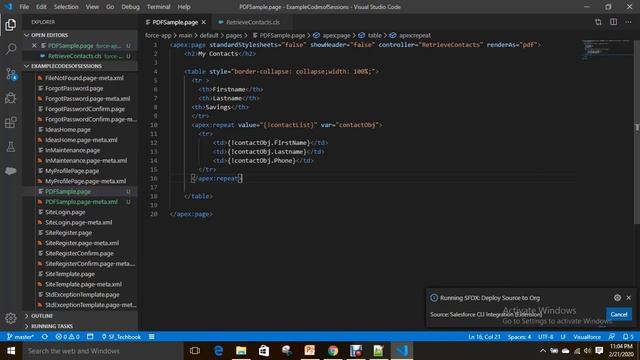Image resolution: width=640 pixels, height=360 pixels.
Task: Split the editor to the right
Action: [613, 22]
